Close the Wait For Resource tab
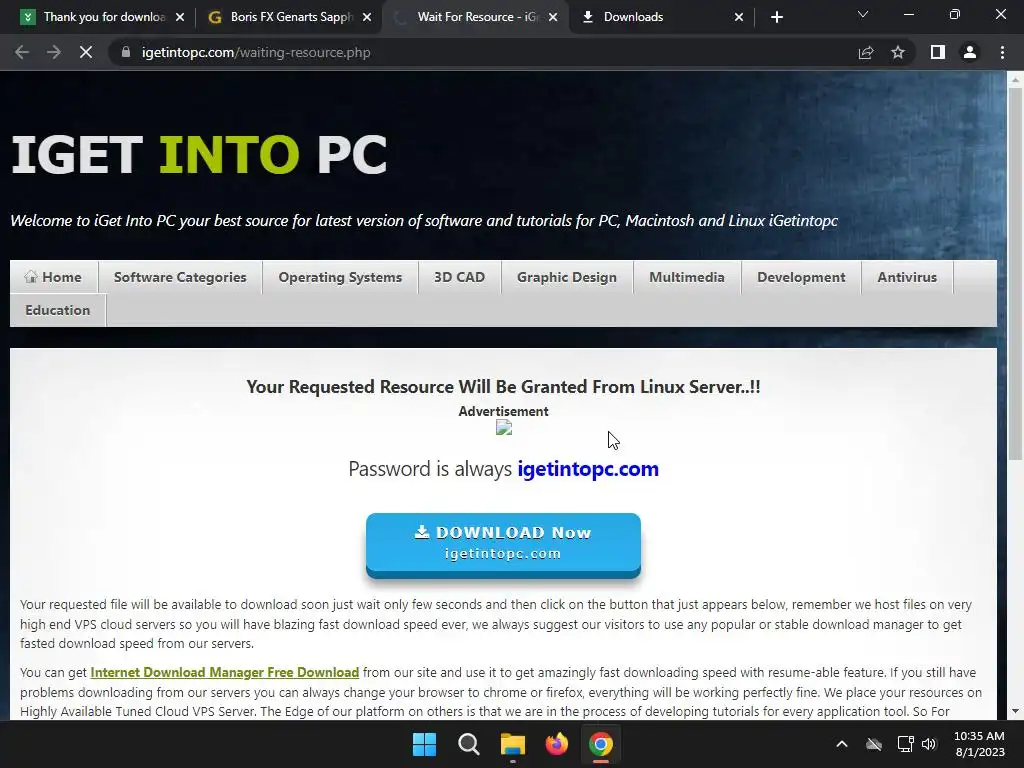The width and height of the screenshot is (1024, 768). (x=553, y=17)
